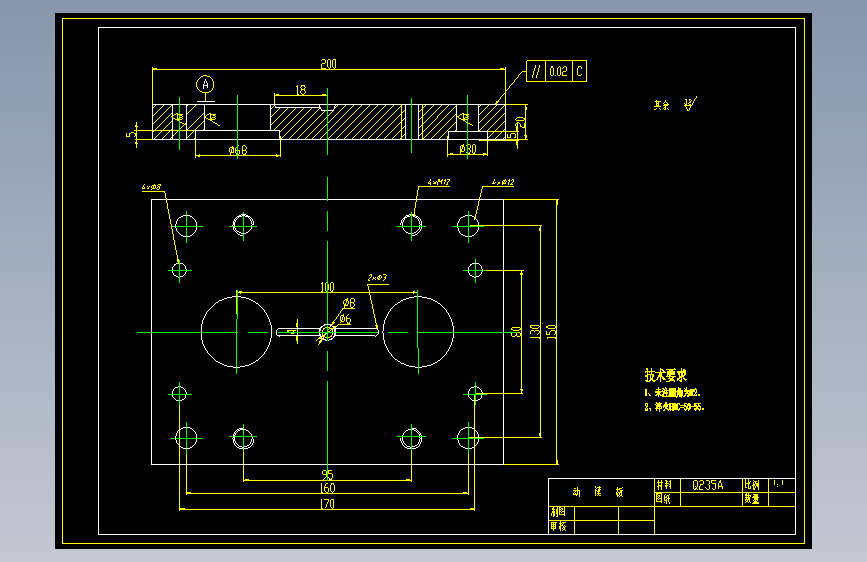Viewport: 867px width, 562px height.
Task: Click technical requirement line 1
Action: click(672, 393)
